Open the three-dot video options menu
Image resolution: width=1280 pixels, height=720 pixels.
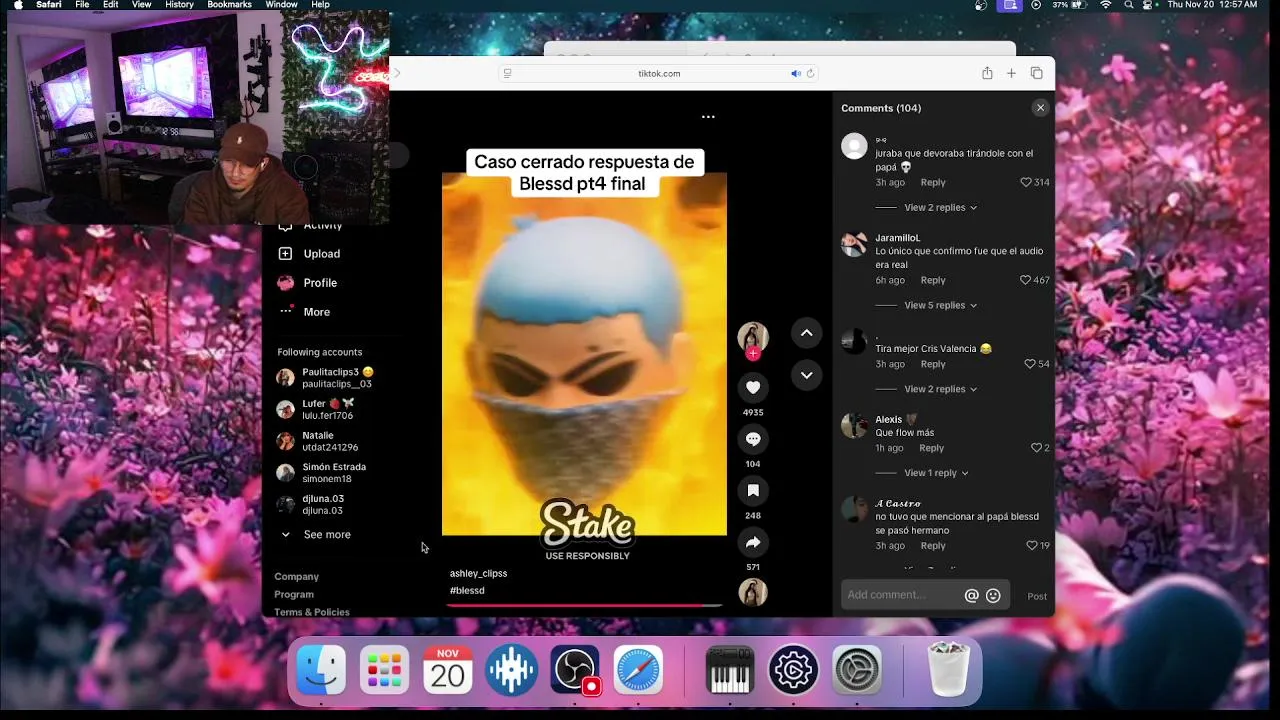tap(708, 117)
